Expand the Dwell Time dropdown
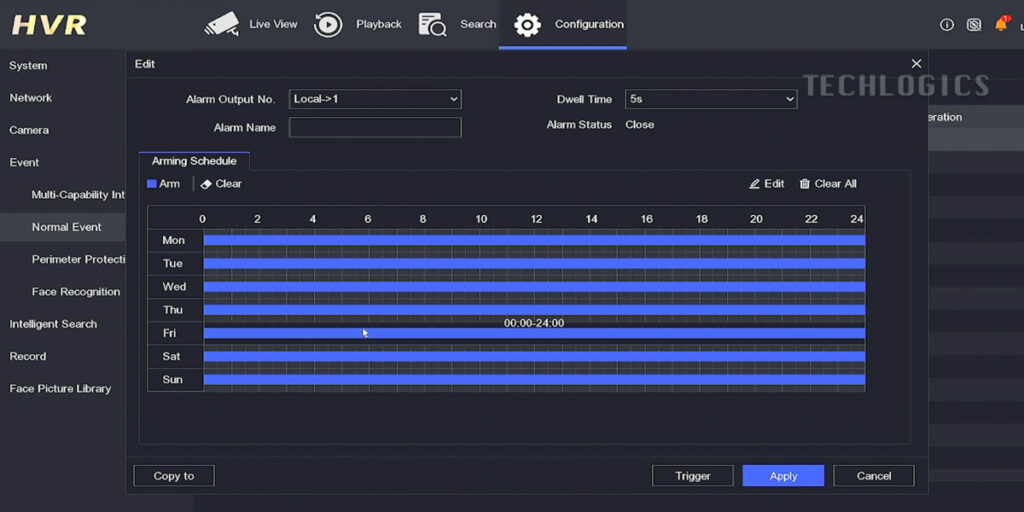1024x512 pixels. [x=711, y=99]
